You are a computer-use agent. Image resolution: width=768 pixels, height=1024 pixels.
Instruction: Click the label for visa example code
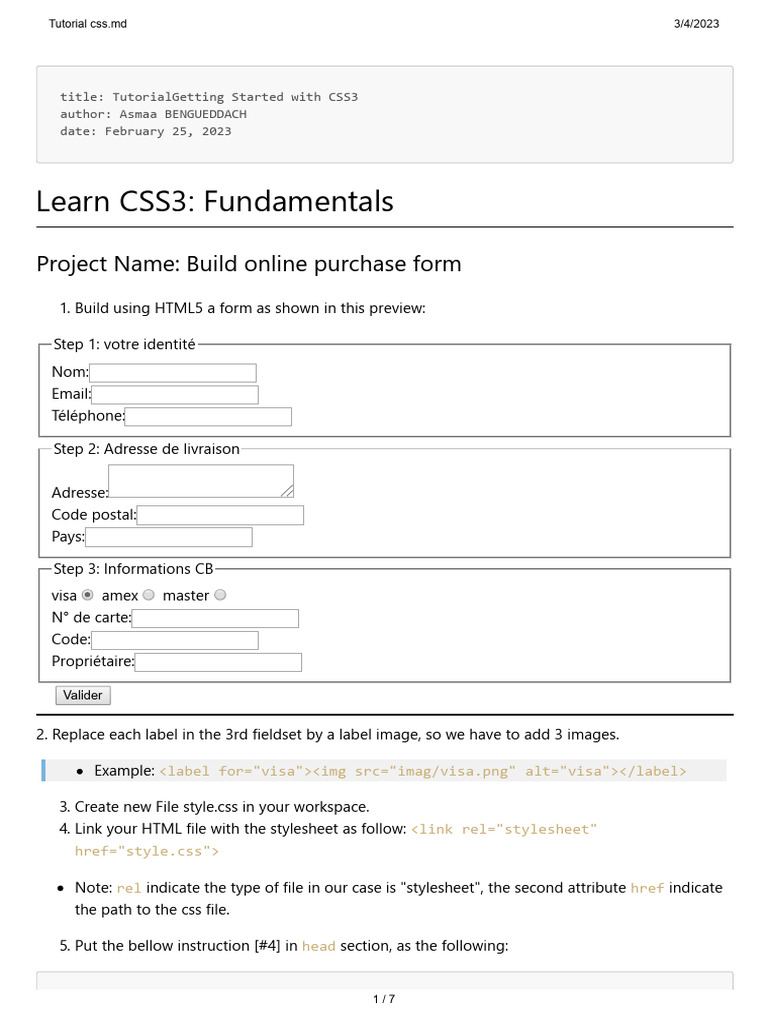[x=423, y=771]
